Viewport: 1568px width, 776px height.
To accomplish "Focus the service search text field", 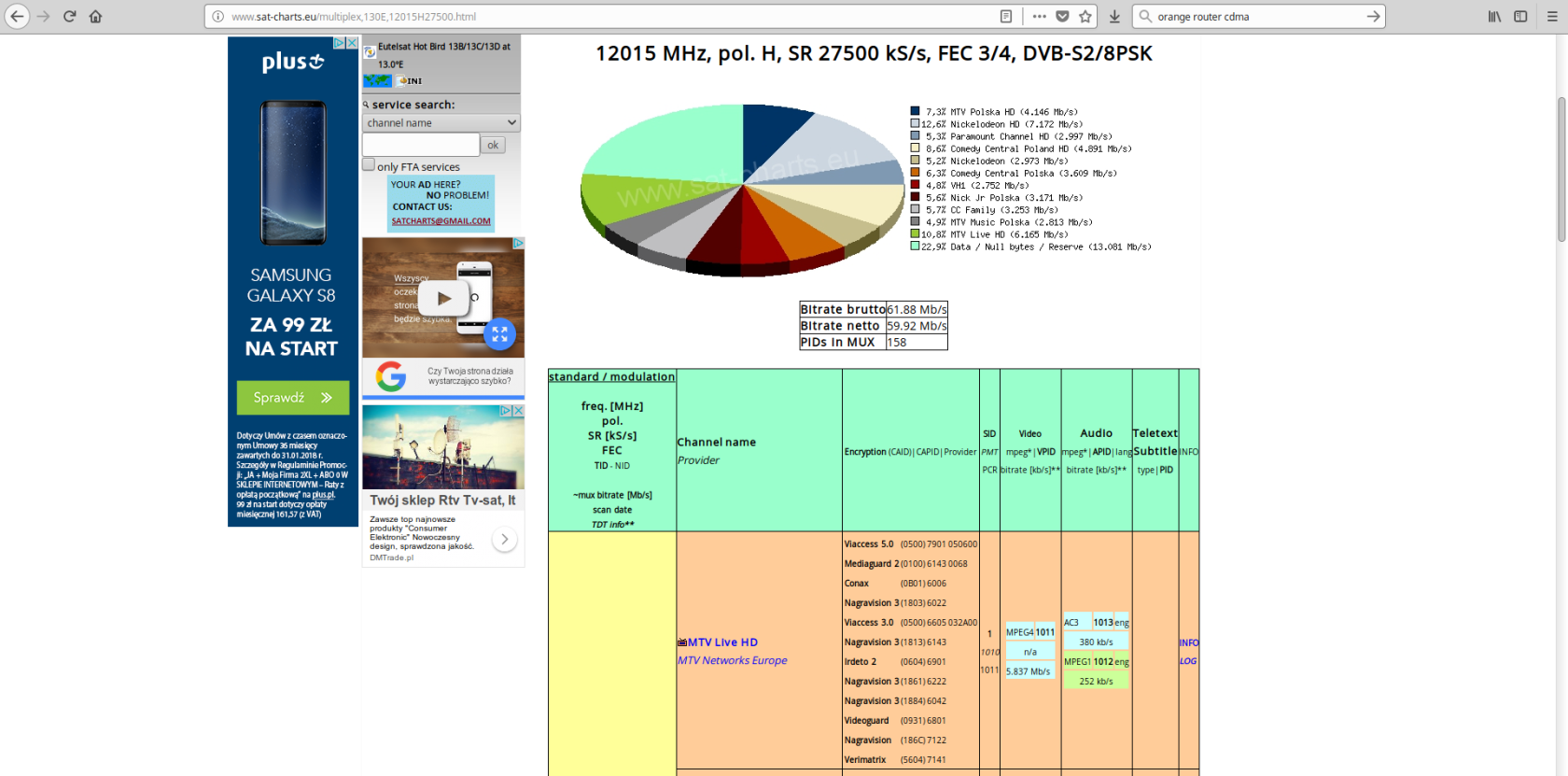I will tap(421, 145).
